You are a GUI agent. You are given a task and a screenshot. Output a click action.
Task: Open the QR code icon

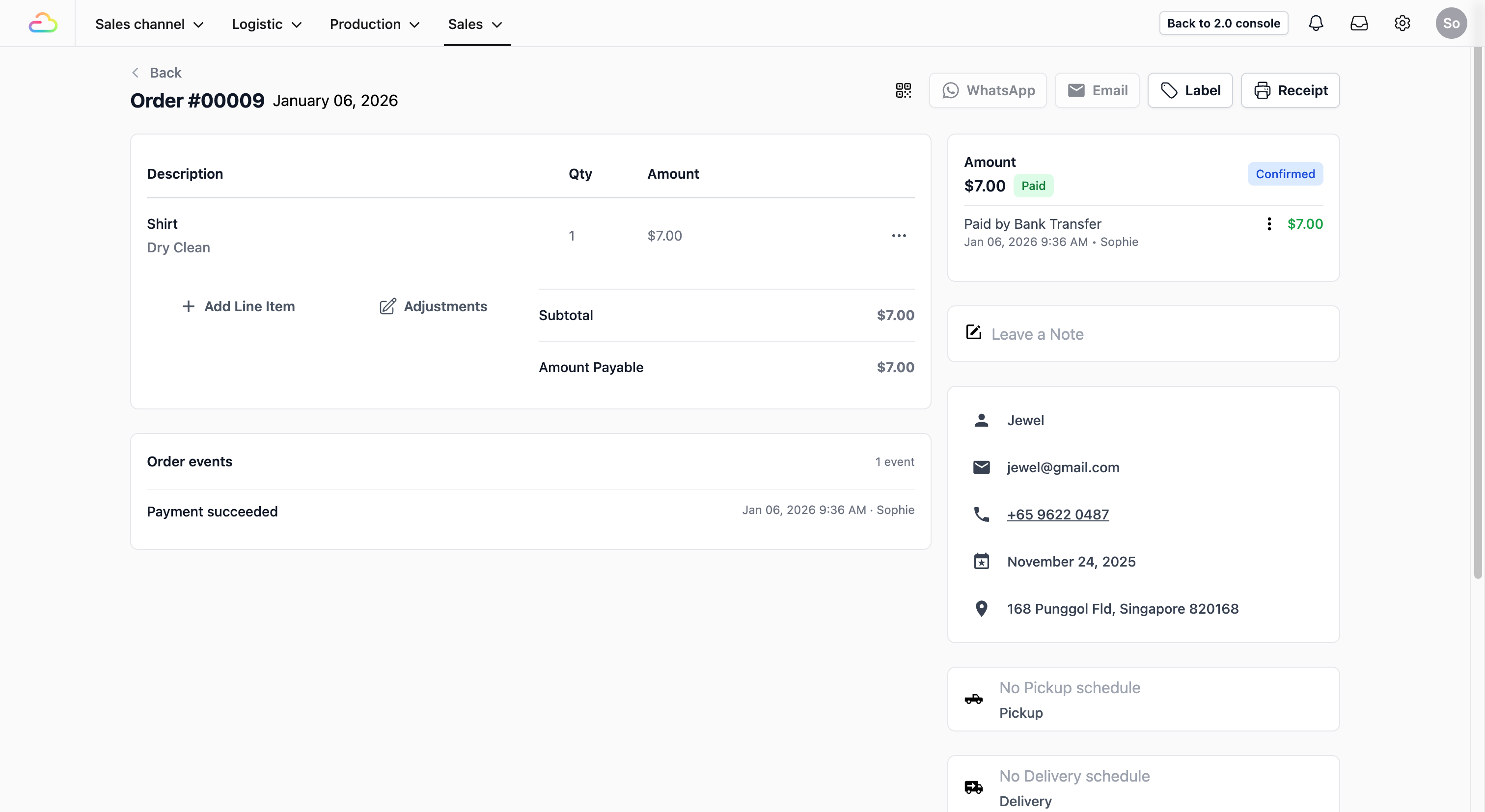904,90
